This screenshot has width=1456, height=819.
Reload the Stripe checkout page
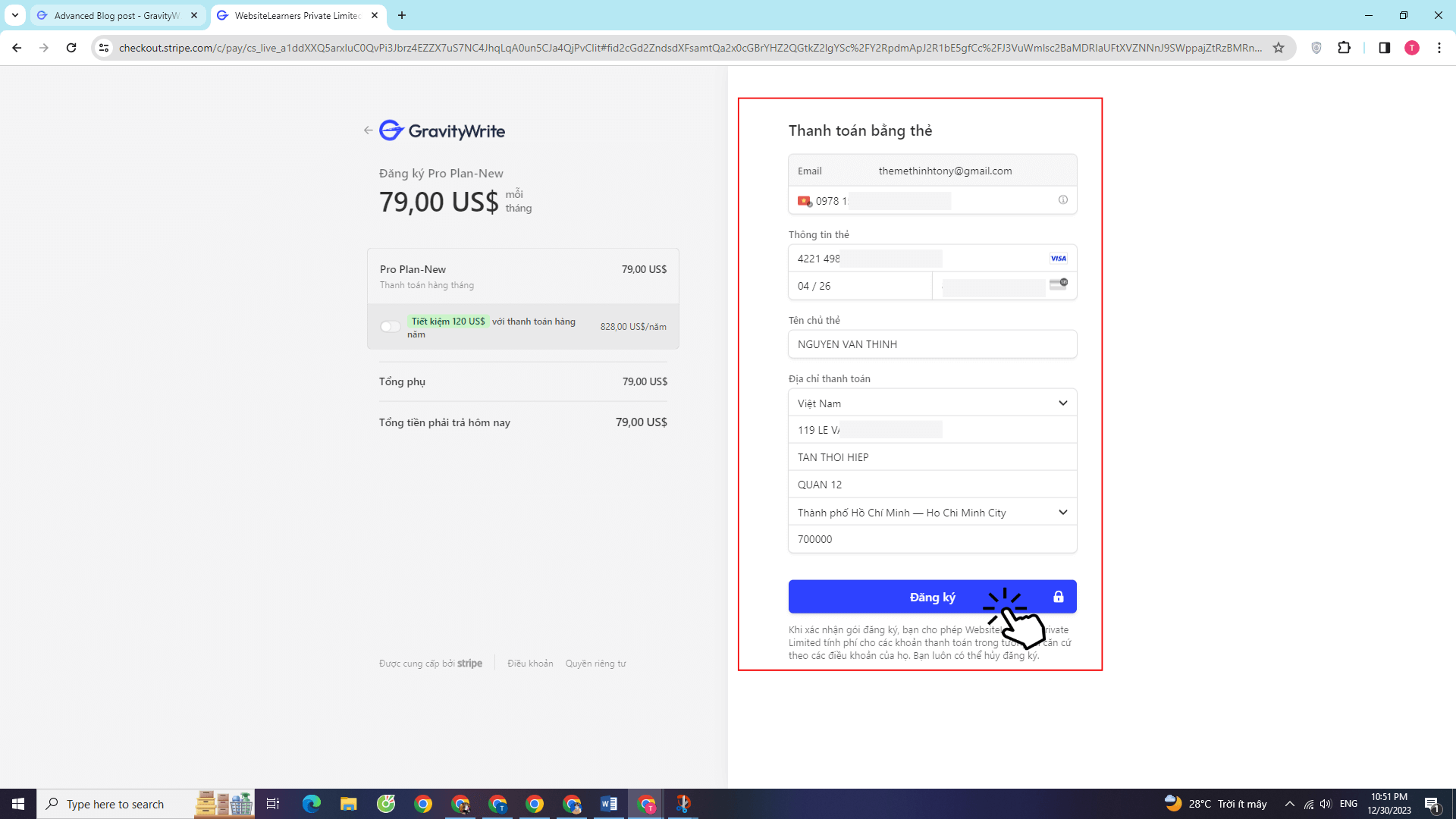71,48
